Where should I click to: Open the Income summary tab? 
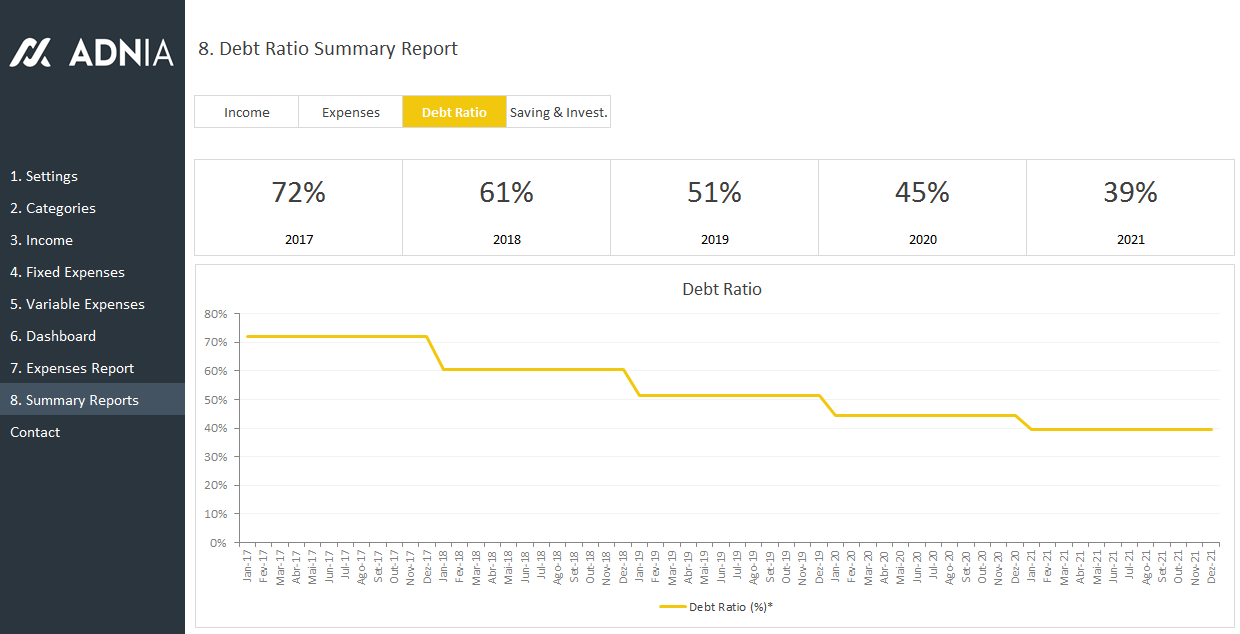pyautogui.click(x=246, y=112)
